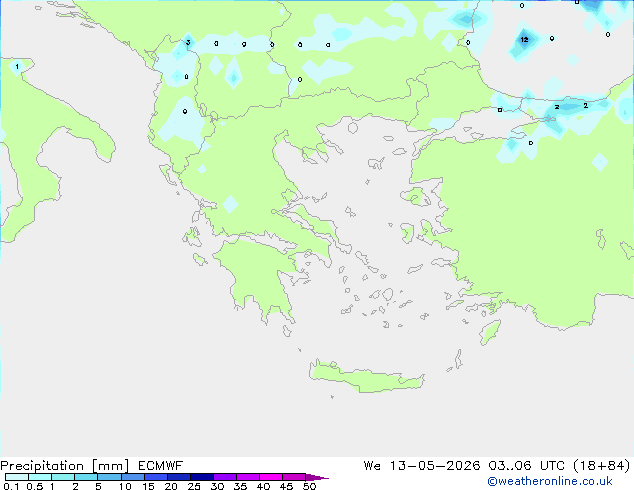Image resolution: width=634 pixels, height=490 pixels.
Task: Select the legend swatch for 10 to 15 mm
Action: point(133,477)
